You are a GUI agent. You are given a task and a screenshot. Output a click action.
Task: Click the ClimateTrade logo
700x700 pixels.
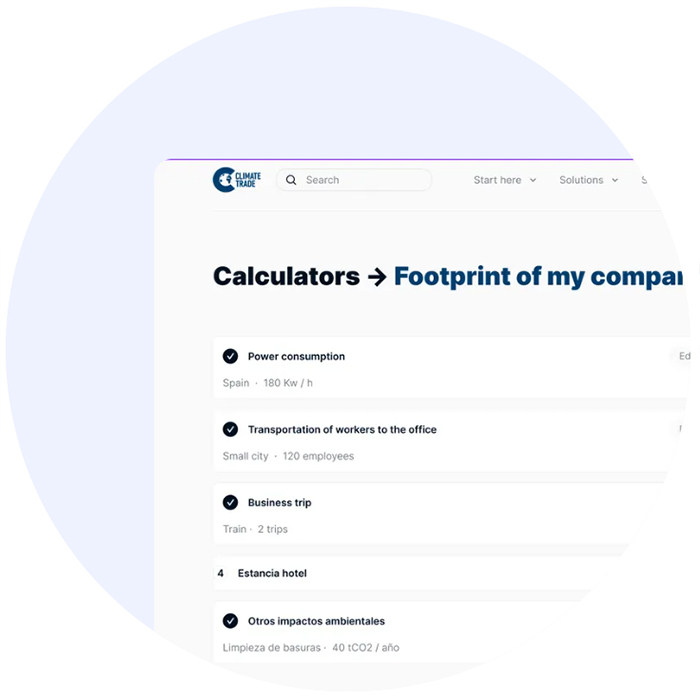(x=237, y=180)
